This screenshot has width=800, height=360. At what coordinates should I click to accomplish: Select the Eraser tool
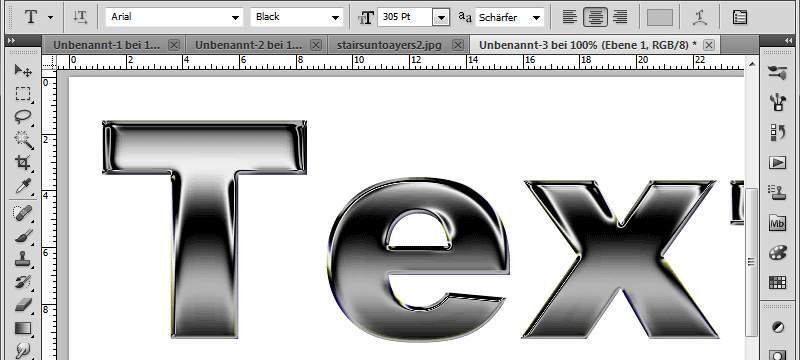(22, 305)
